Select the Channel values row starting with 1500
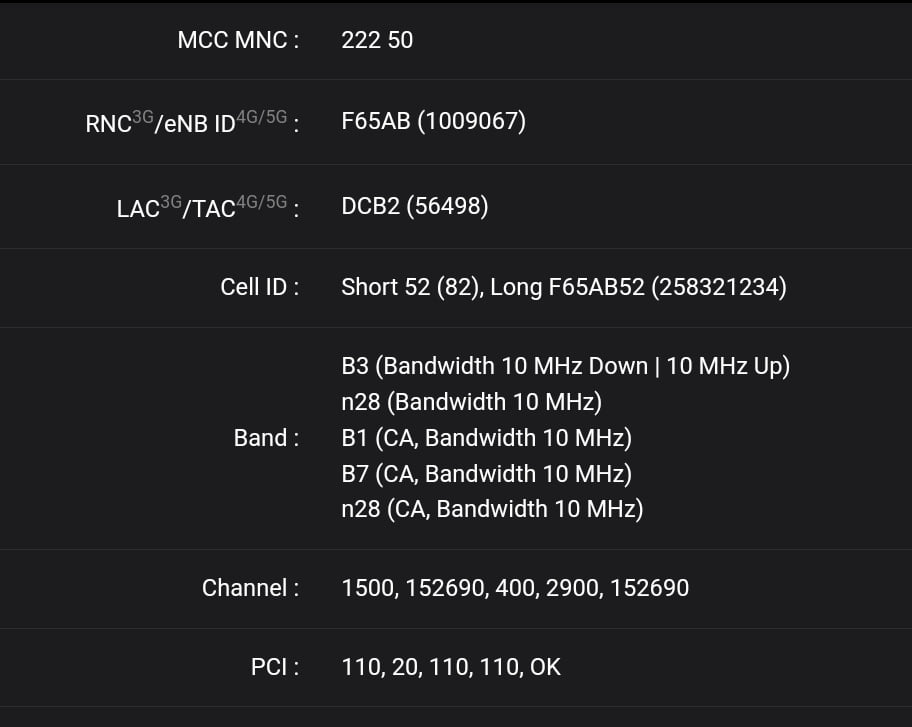The width and height of the screenshot is (912, 727). [515, 588]
